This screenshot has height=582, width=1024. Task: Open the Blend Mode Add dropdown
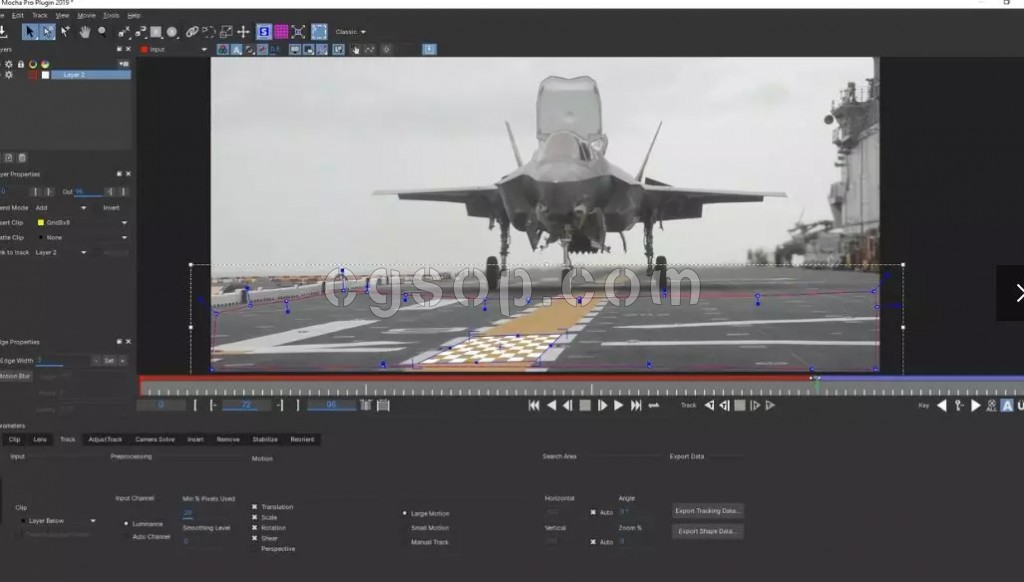pos(61,208)
